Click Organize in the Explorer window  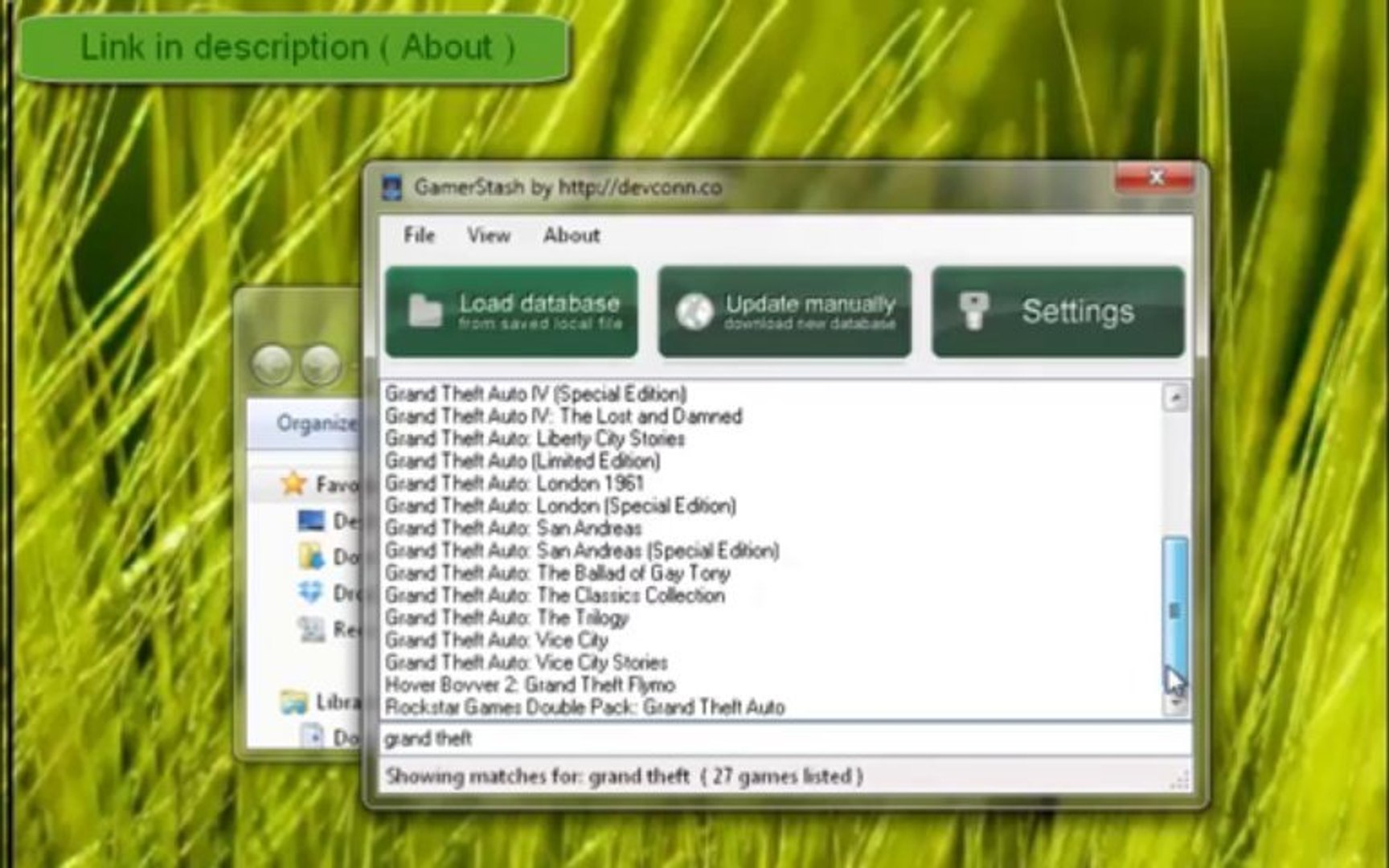316,424
